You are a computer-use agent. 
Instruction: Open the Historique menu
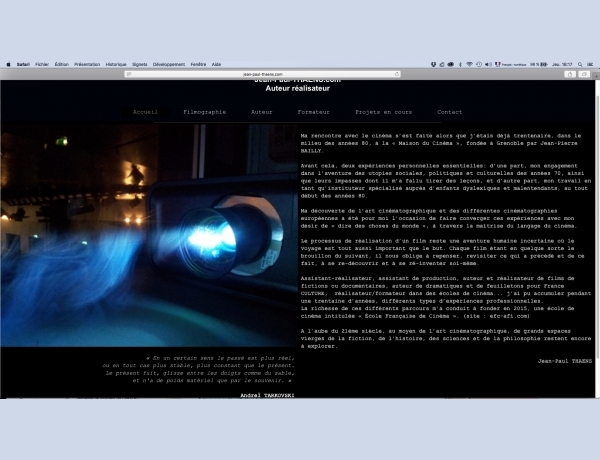116,64
